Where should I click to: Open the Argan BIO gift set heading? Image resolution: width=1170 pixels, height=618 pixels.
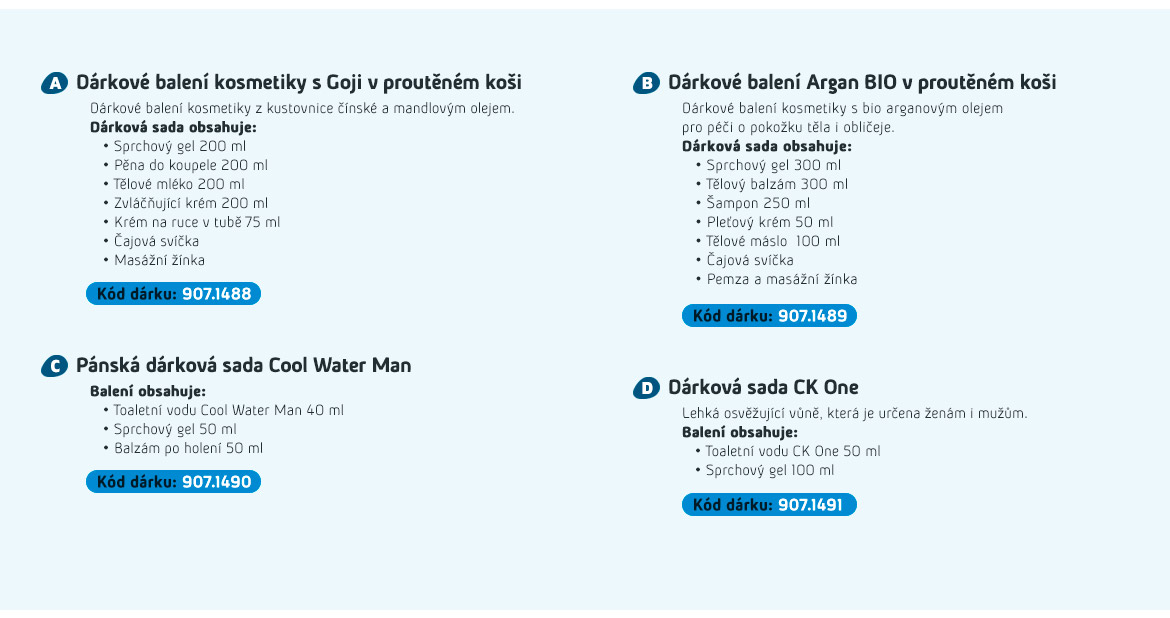(x=862, y=82)
